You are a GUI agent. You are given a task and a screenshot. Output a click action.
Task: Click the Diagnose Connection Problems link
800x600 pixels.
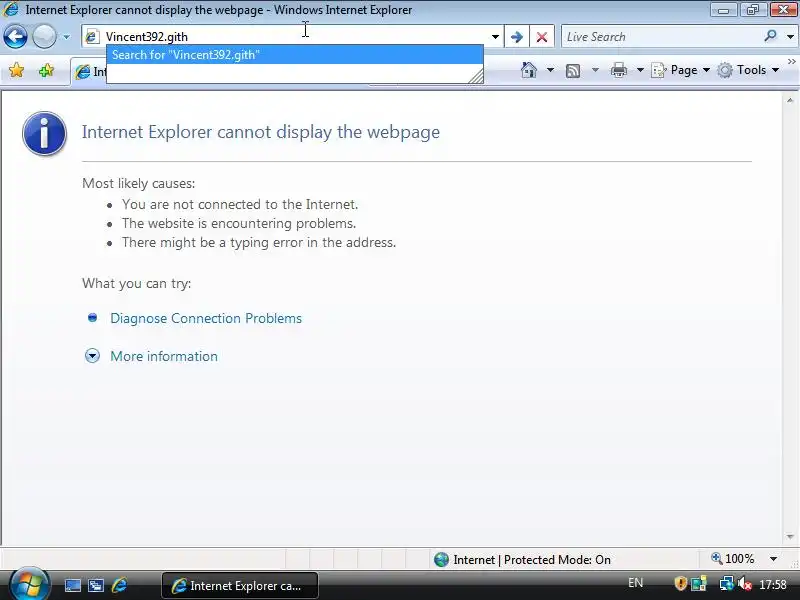tap(206, 318)
